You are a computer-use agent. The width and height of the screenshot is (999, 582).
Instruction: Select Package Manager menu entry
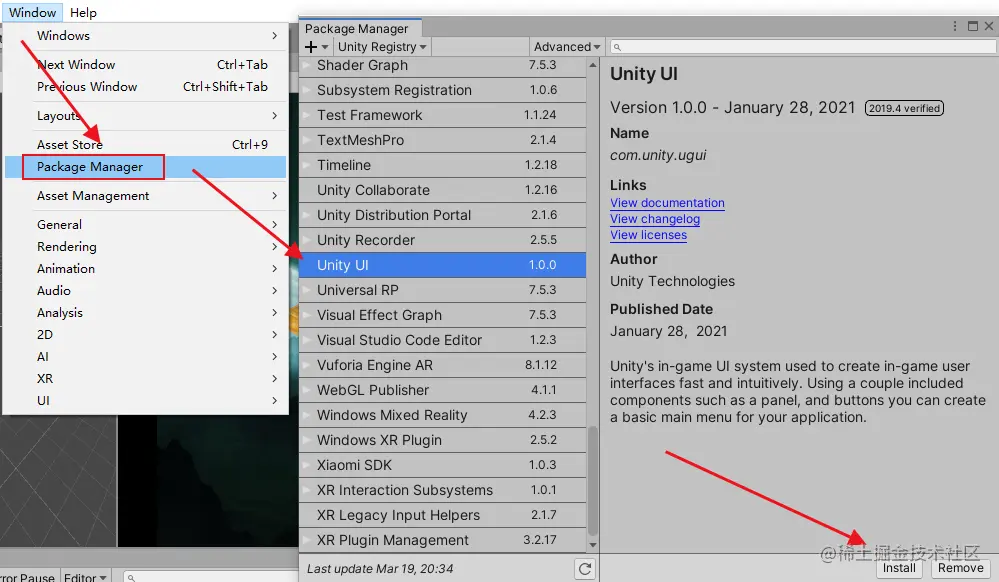pyautogui.click(x=145, y=166)
